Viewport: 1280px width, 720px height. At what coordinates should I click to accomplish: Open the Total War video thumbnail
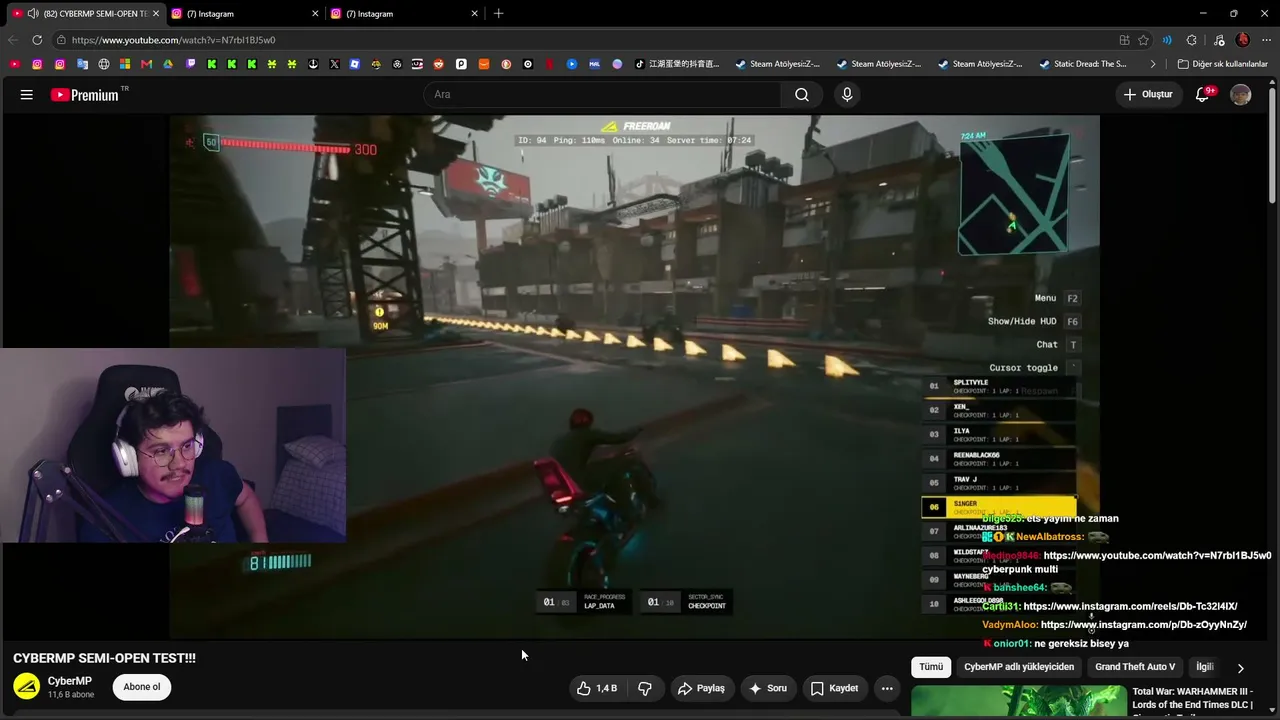(1019, 702)
